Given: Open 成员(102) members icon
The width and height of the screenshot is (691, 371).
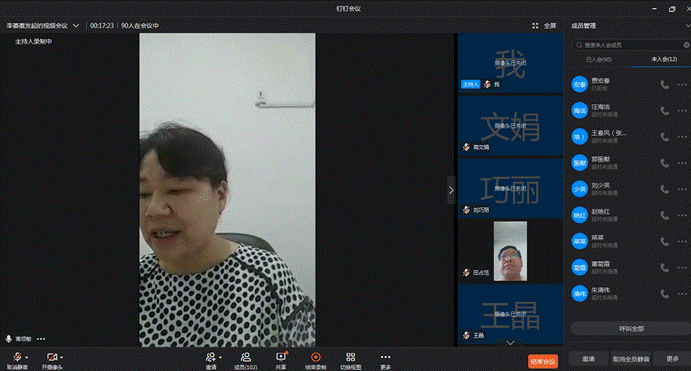Looking at the screenshot, I should coord(245,357).
